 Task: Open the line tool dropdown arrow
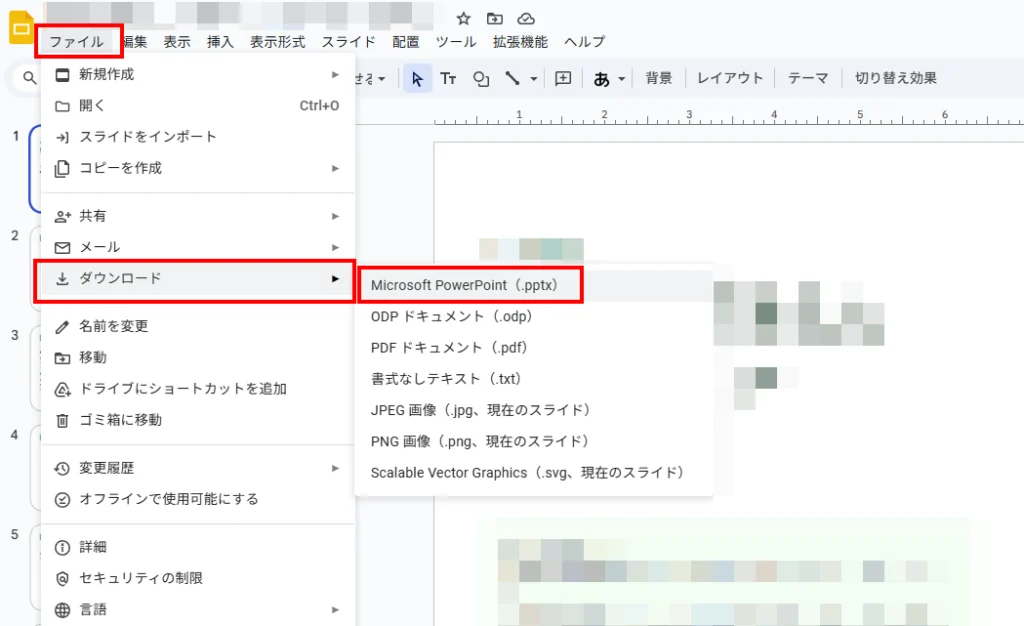(x=534, y=78)
